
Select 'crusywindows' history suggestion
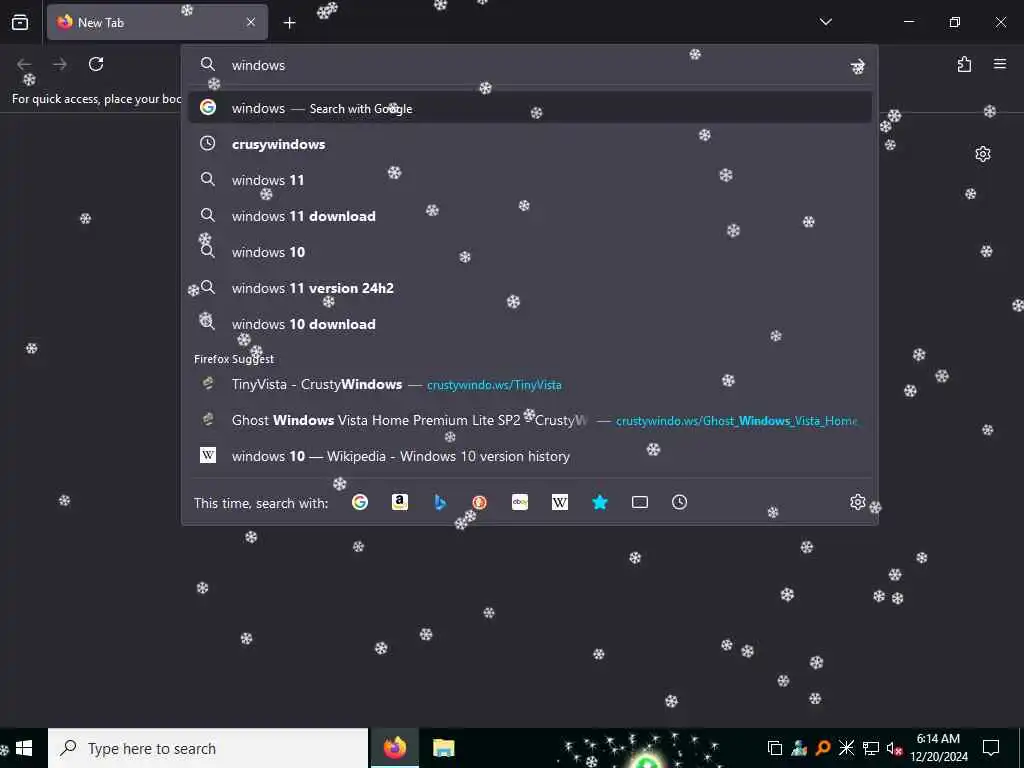pyautogui.click(x=530, y=144)
